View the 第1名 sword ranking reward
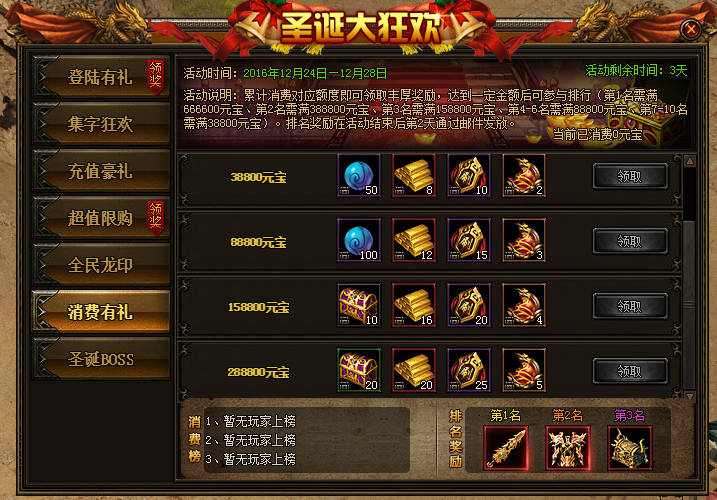 506,448
